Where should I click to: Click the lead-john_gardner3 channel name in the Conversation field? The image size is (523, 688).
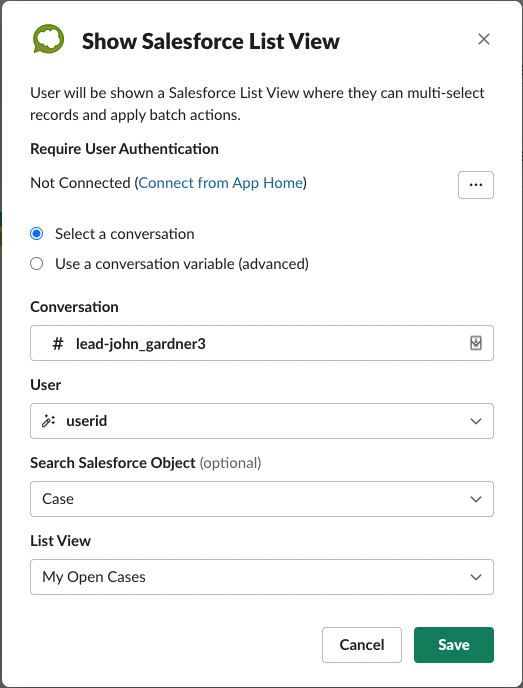(140, 344)
